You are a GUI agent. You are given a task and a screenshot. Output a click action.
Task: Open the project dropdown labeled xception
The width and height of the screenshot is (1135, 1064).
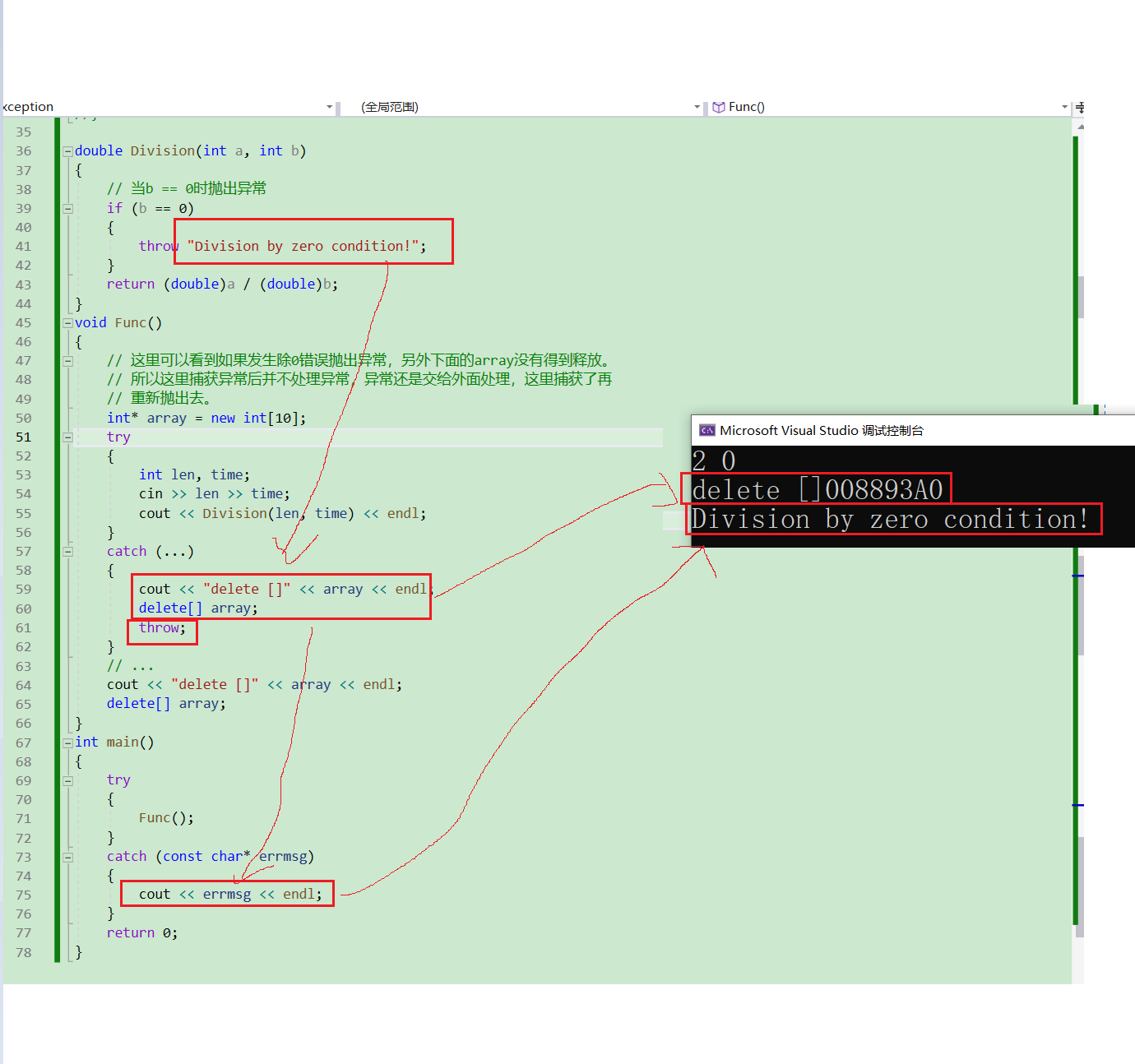(x=169, y=107)
